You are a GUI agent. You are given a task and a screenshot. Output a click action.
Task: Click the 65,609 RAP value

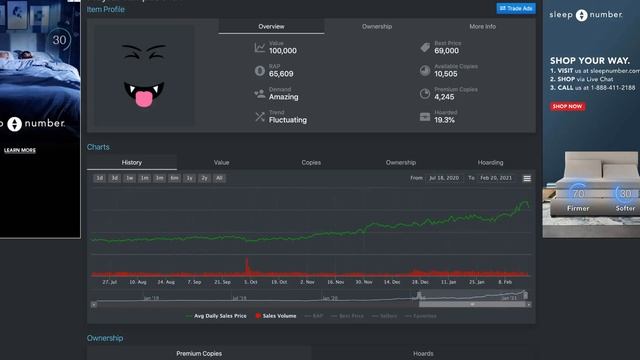[x=281, y=74]
